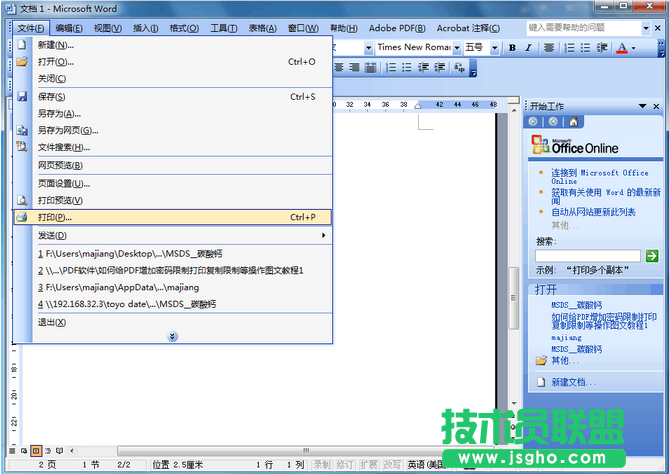The width and height of the screenshot is (669, 474).
Task: Open the Edit menu in menu bar
Action: point(70,27)
